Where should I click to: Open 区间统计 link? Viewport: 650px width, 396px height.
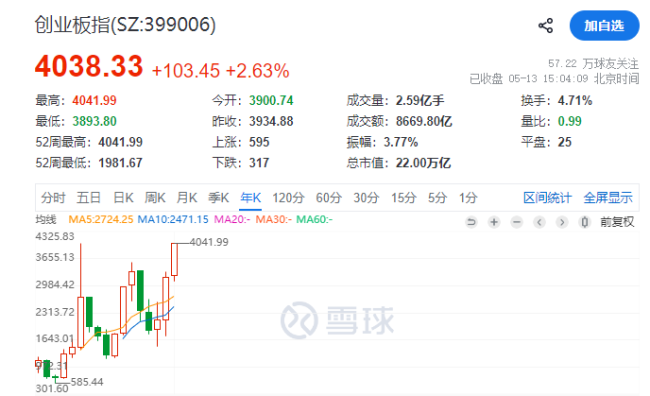point(547,198)
